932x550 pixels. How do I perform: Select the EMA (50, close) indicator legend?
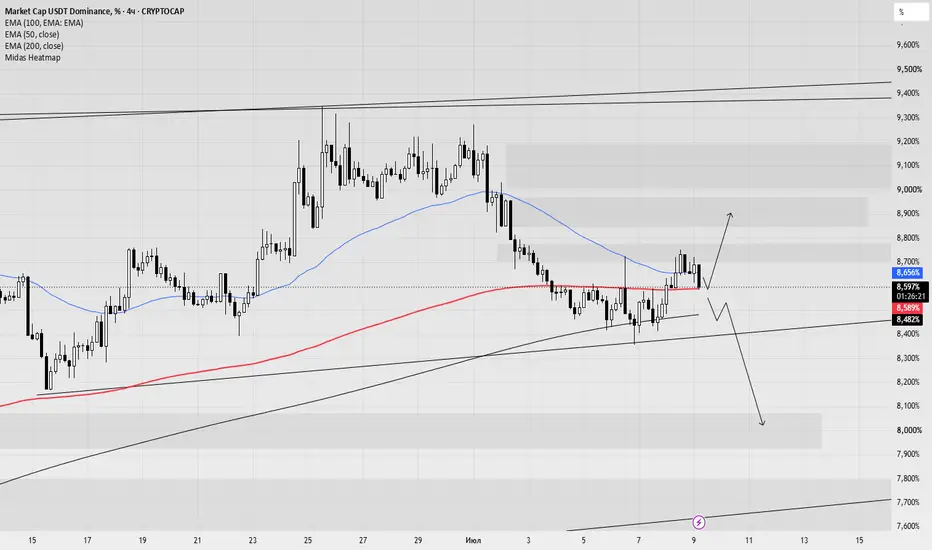tap(32, 34)
